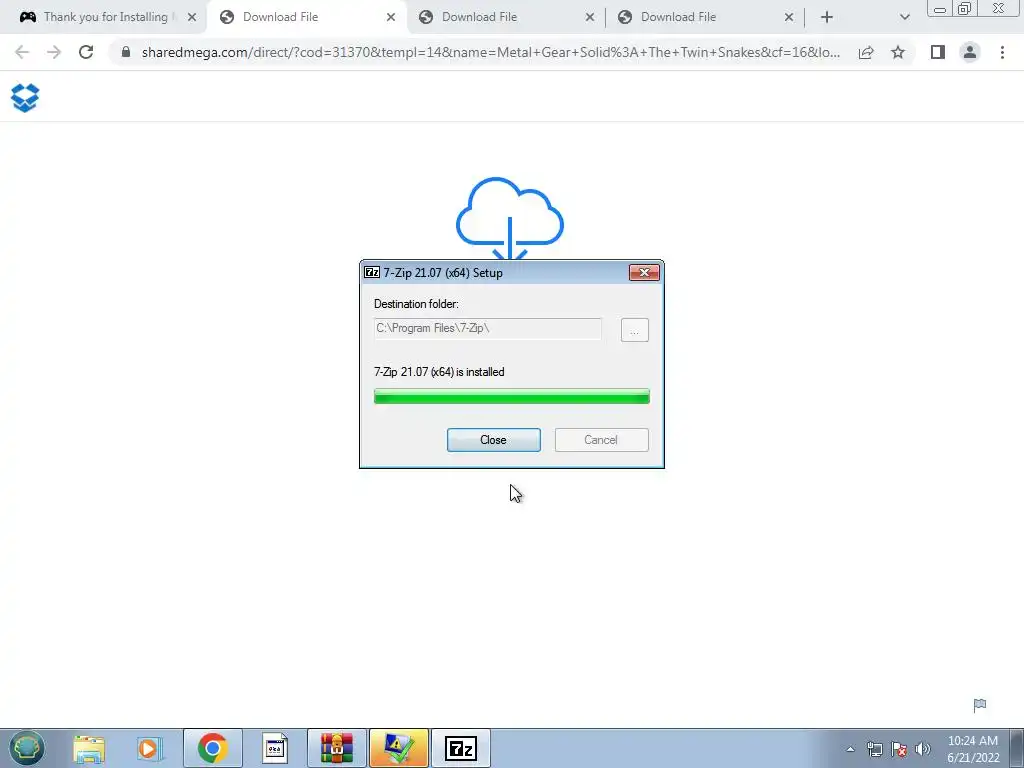Switch to the 'Thank you for Installing' tab
Screen dimensions: 1024x768
coord(104,17)
